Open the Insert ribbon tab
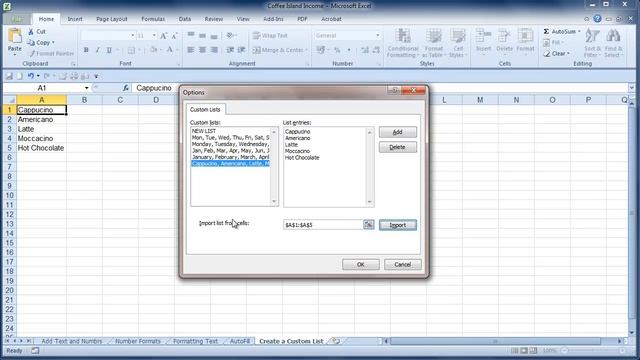Screen dimensions: 640x360 (75, 19)
